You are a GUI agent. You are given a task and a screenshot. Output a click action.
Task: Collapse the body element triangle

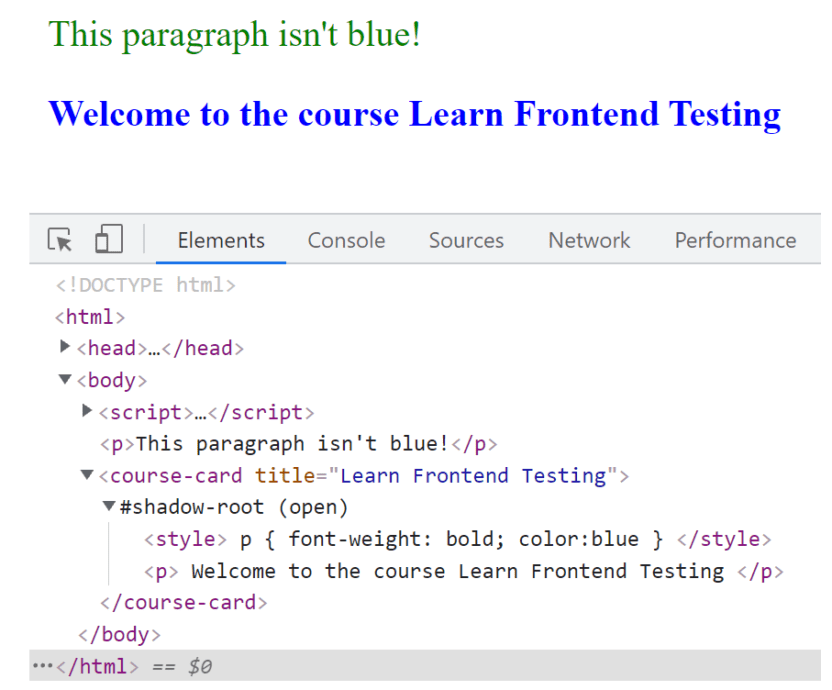[66, 380]
